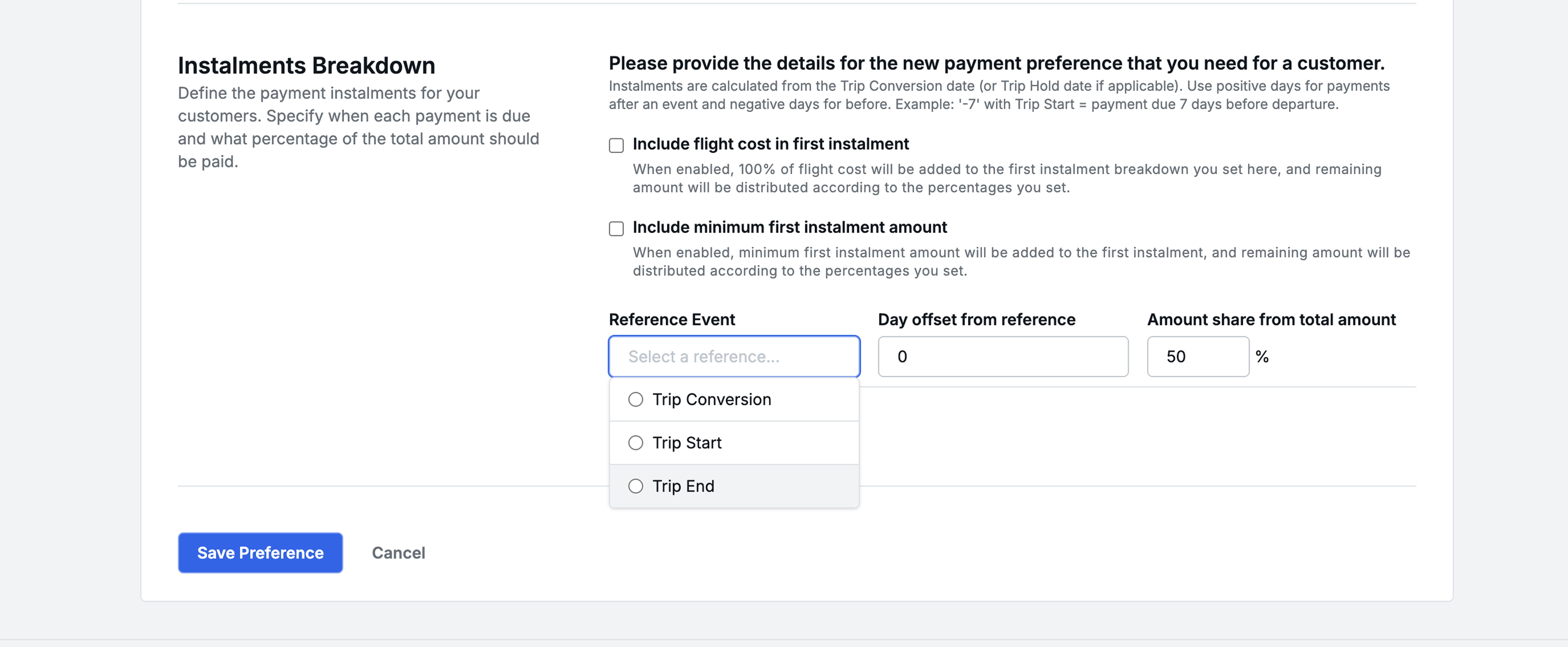This screenshot has height=647, width=1568.
Task: Tick the Include minimum first instalment amount checkbox
Action: (616, 229)
